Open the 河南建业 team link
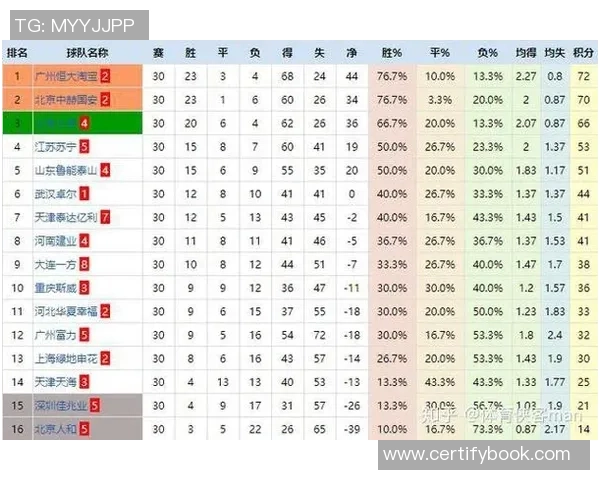The height and width of the screenshot is (480, 600). coord(55,241)
